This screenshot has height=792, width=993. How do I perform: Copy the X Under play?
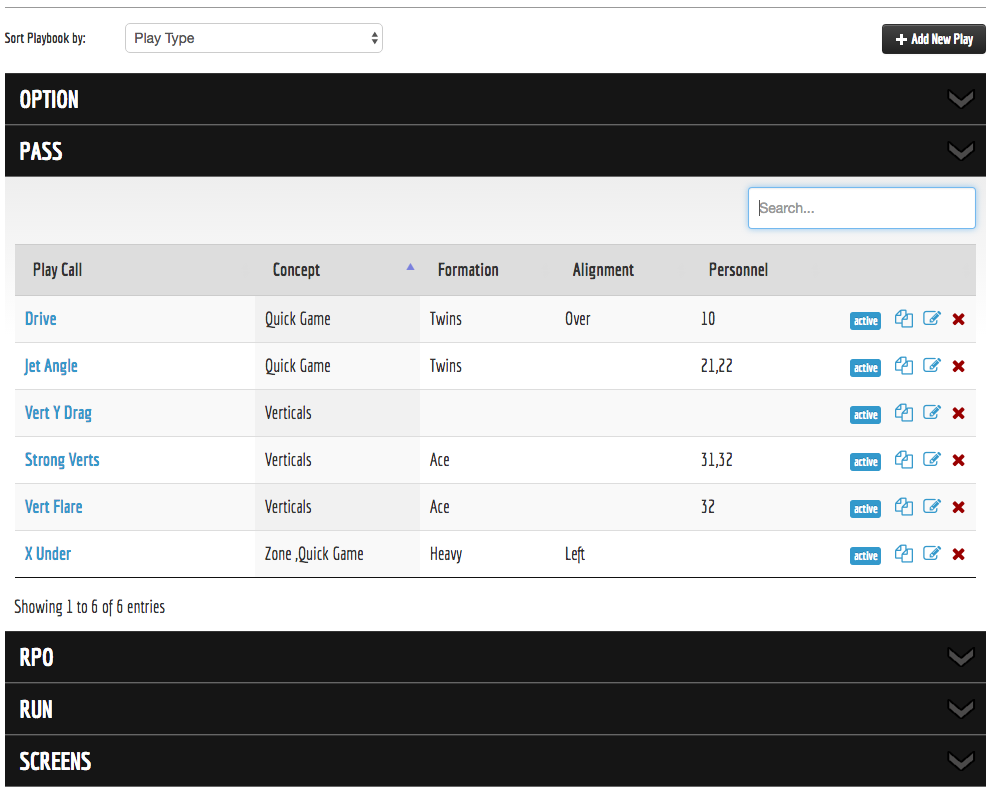tap(904, 554)
